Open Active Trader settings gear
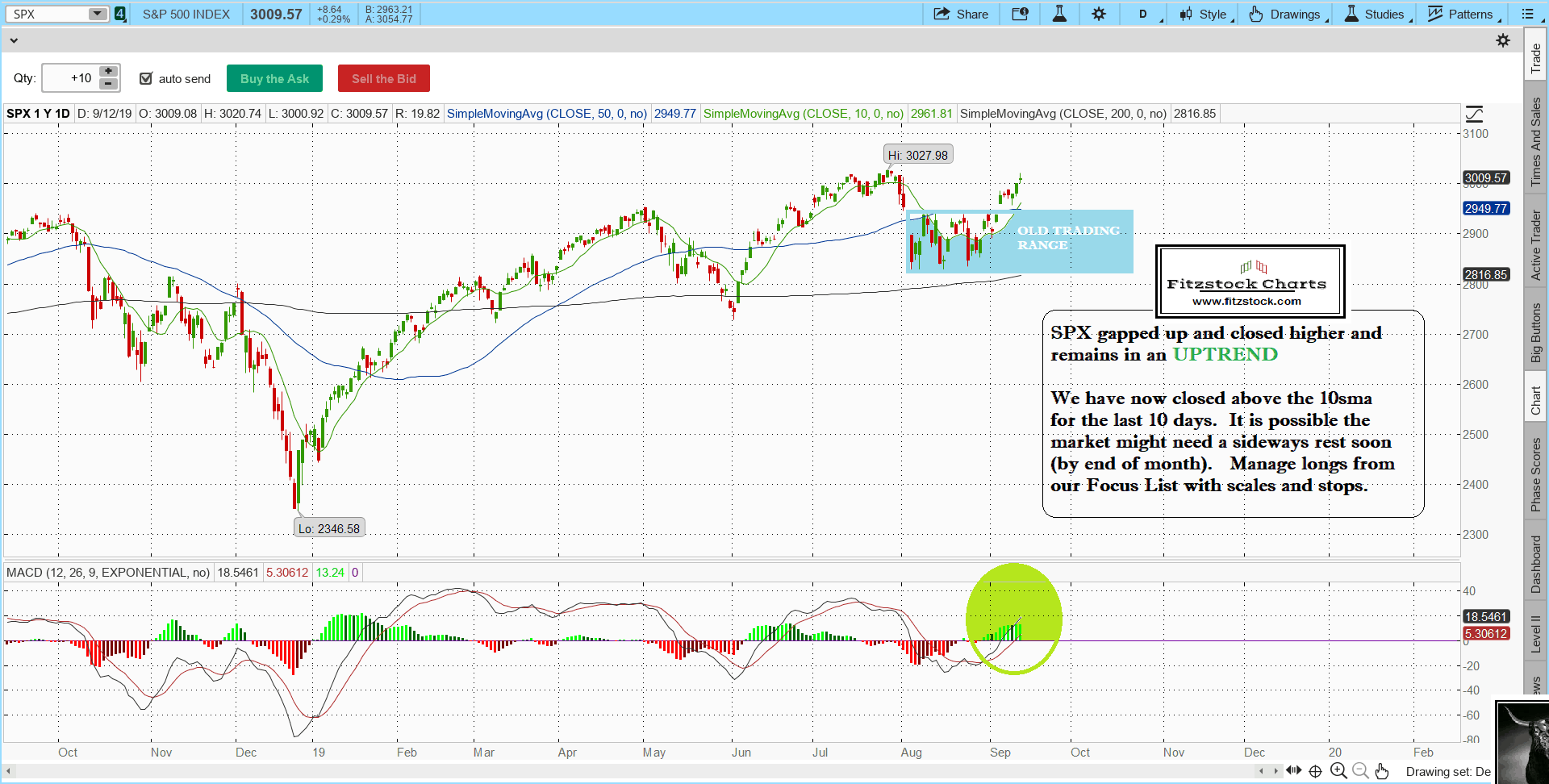Image resolution: width=1549 pixels, height=784 pixels. (x=1502, y=40)
